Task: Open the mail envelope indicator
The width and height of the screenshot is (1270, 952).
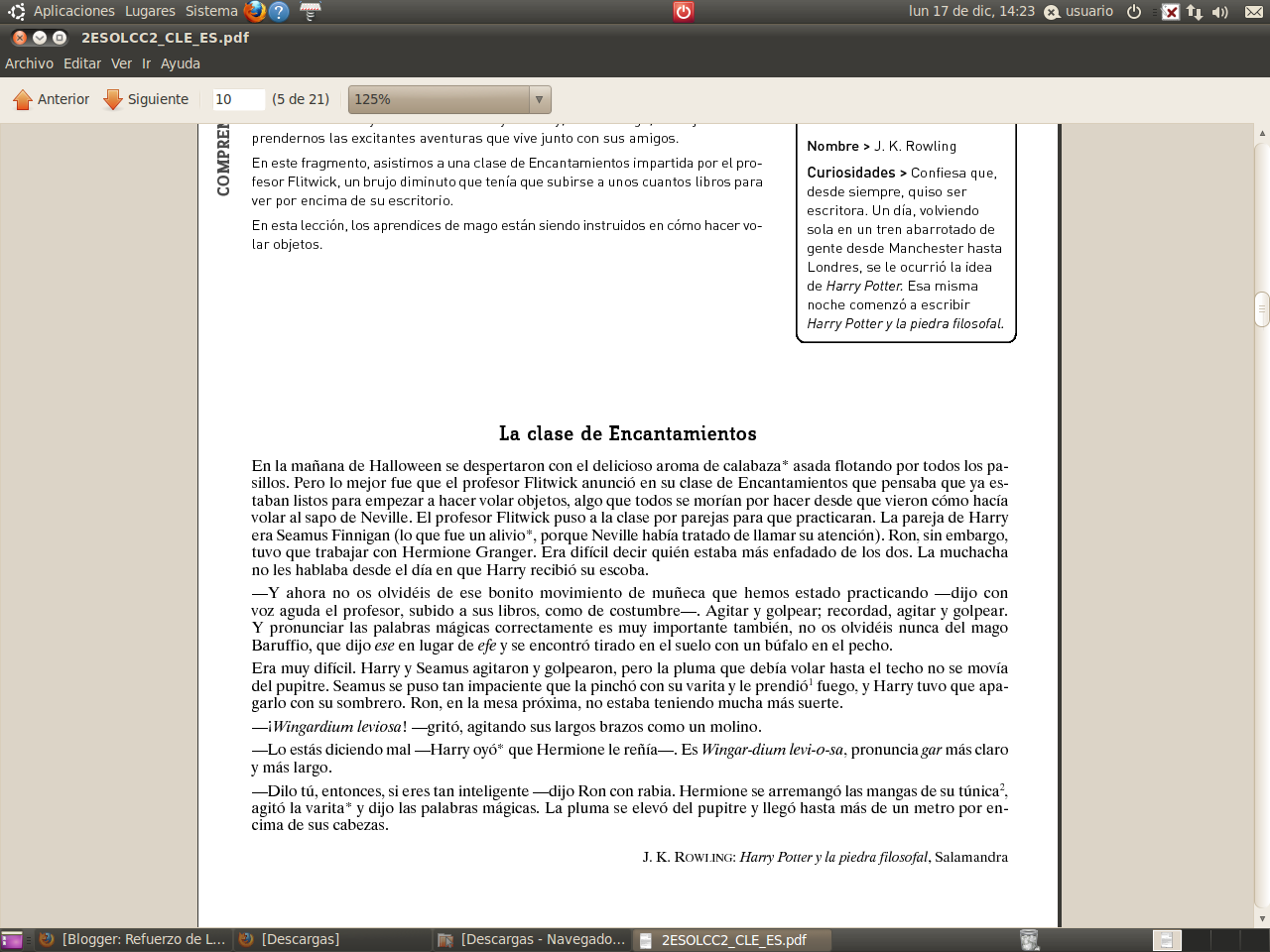Action: click(x=1254, y=12)
